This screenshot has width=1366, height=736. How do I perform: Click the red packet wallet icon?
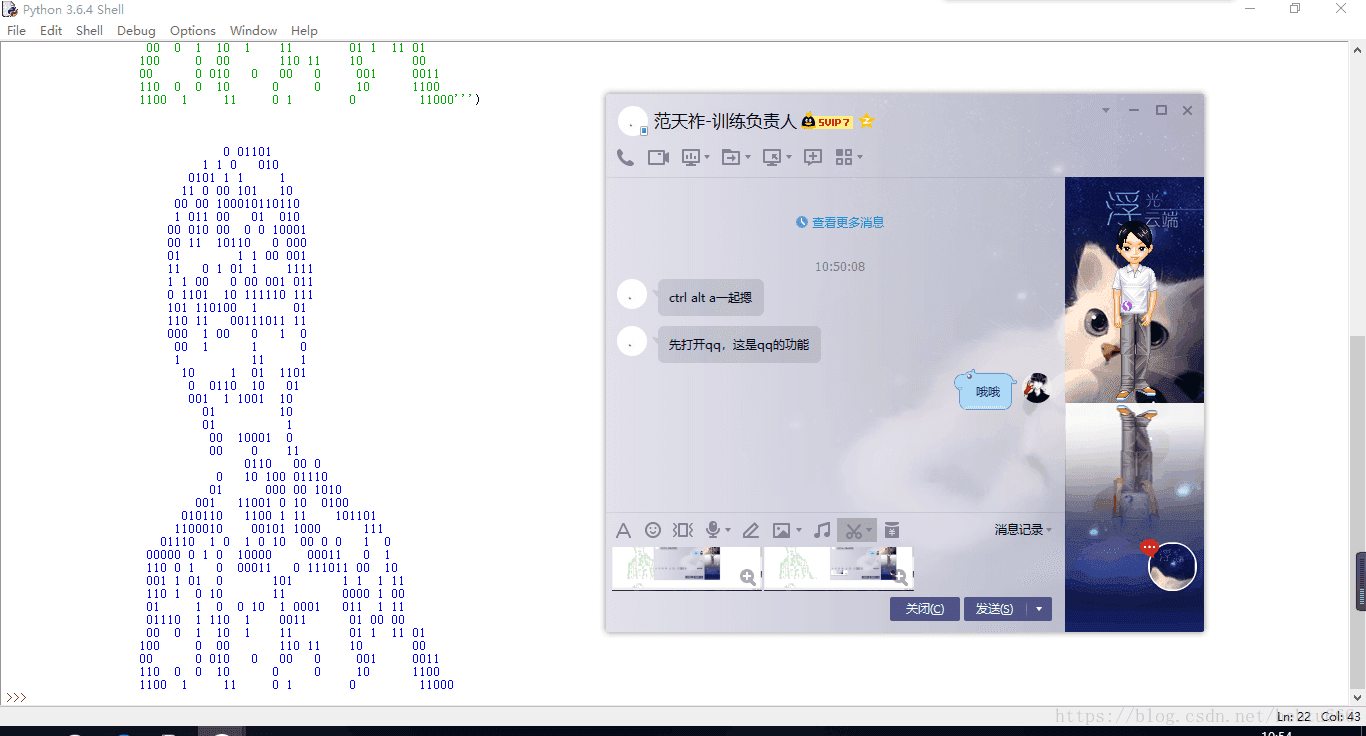coord(892,530)
